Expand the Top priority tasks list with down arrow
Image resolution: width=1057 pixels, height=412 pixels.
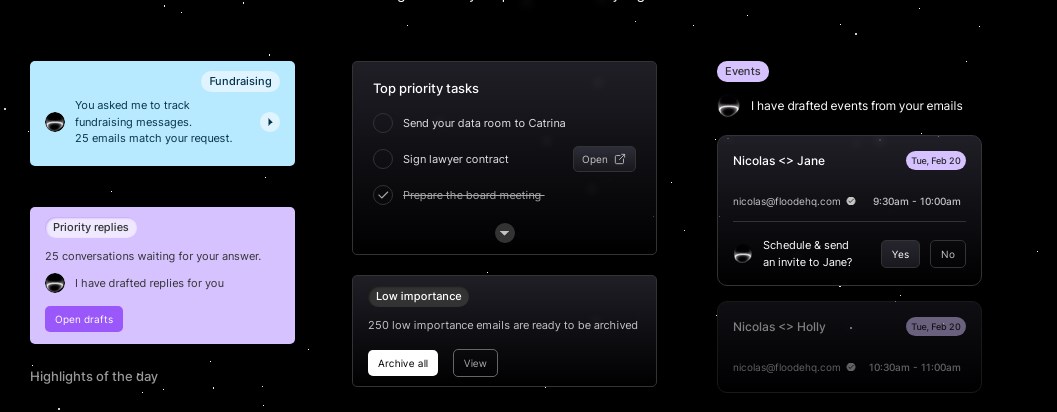(x=505, y=233)
